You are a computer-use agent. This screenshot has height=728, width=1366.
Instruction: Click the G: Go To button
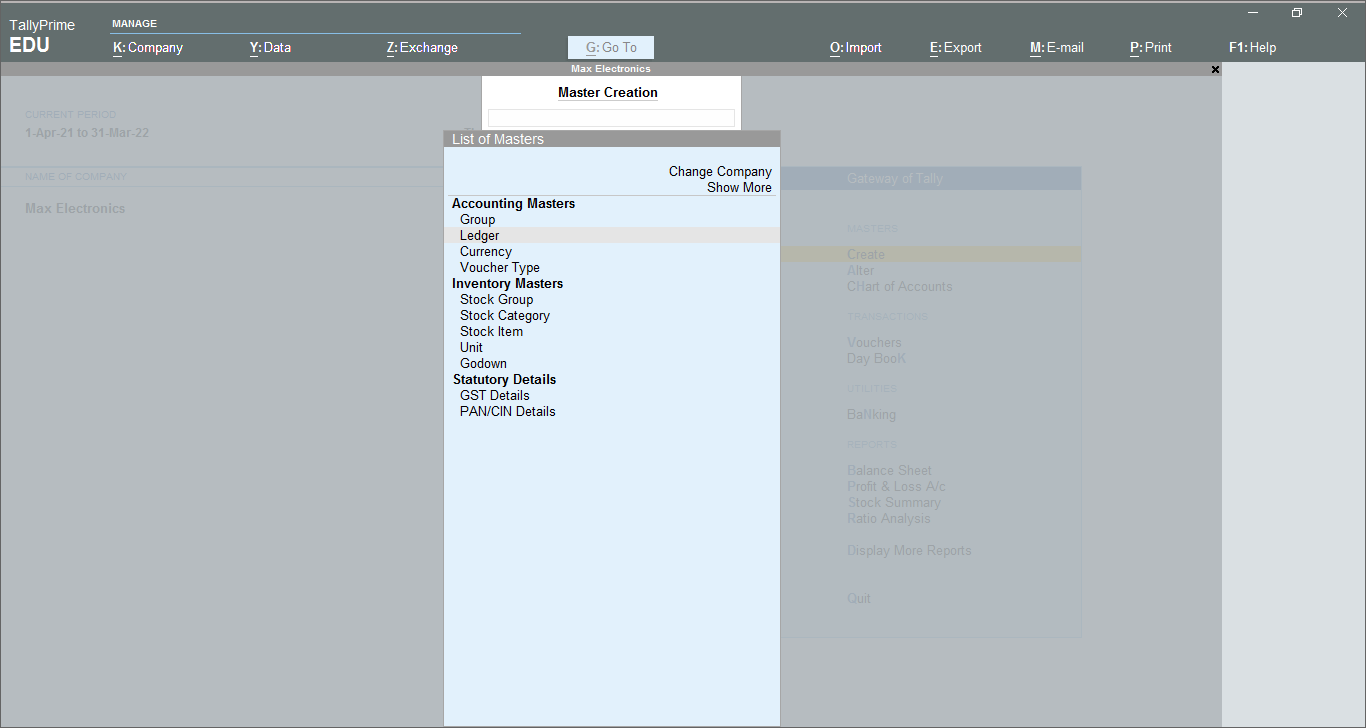[611, 47]
